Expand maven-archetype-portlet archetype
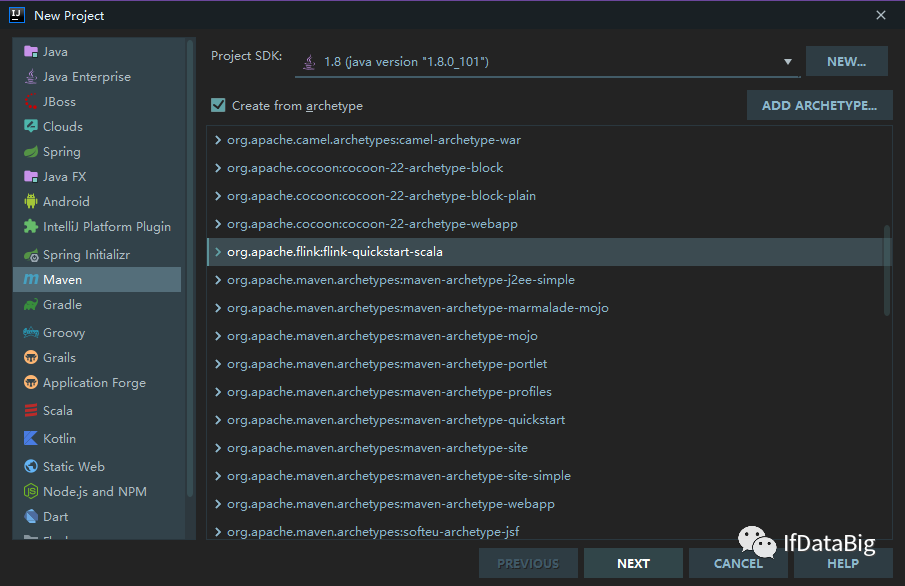Viewport: 905px width, 586px height. pos(218,364)
